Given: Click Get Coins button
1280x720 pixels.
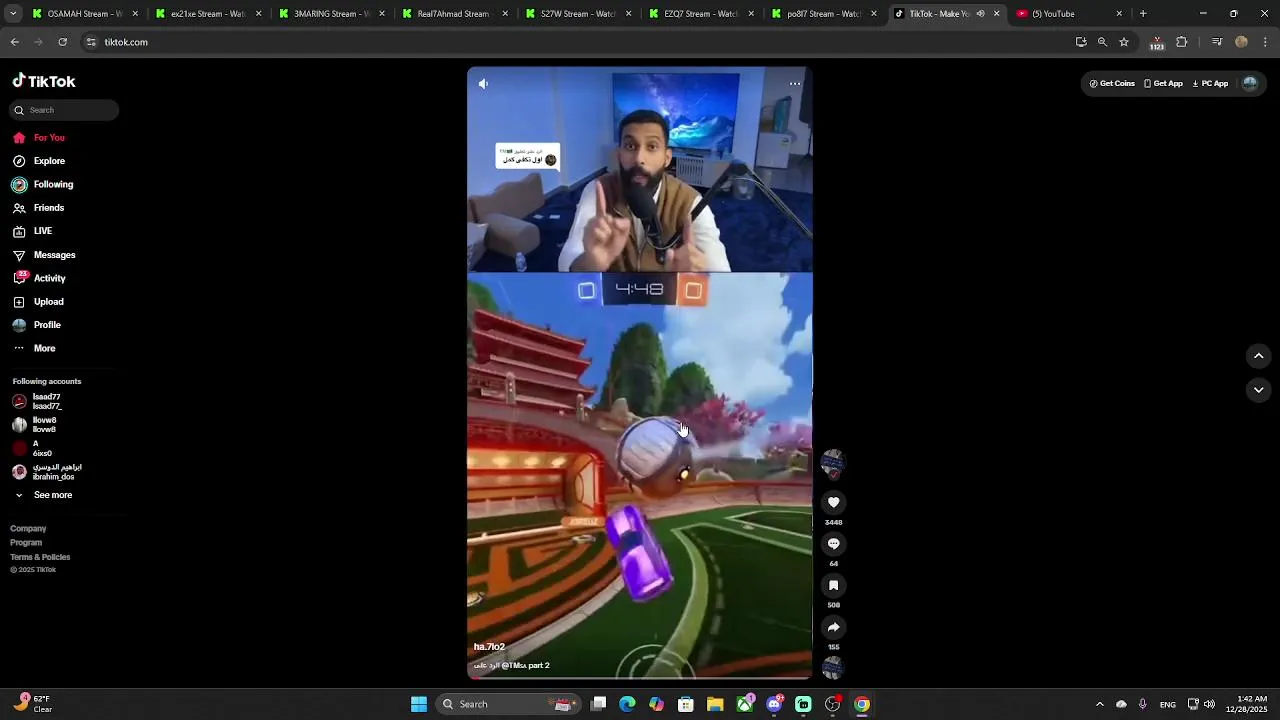Looking at the screenshot, I should 1112,84.
